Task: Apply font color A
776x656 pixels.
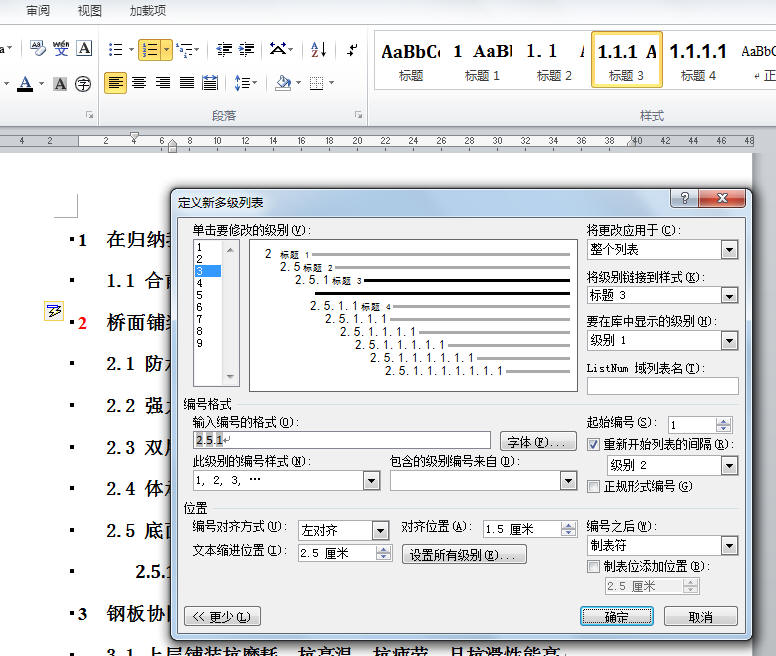Action: pyautogui.click(x=25, y=84)
